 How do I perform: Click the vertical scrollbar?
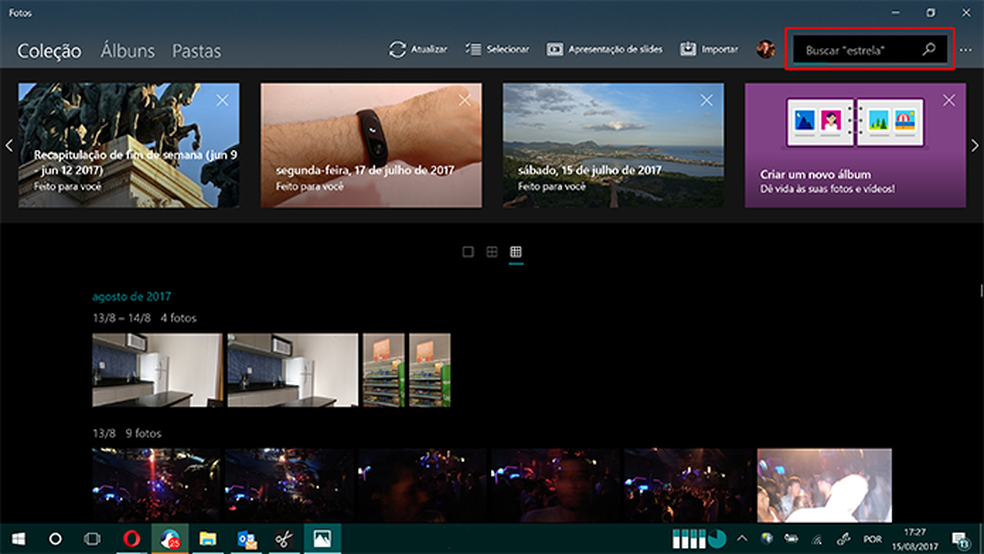981,290
